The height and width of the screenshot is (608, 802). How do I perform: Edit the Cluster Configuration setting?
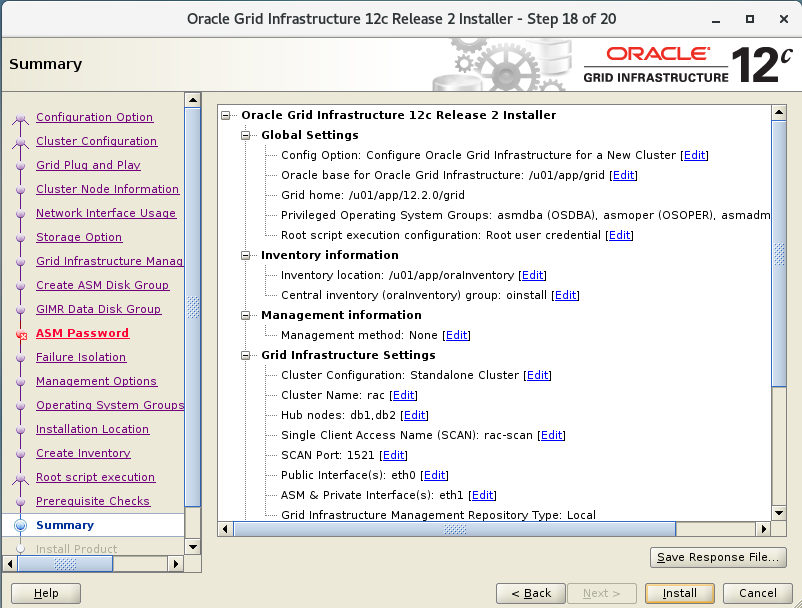(x=538, y=375)
